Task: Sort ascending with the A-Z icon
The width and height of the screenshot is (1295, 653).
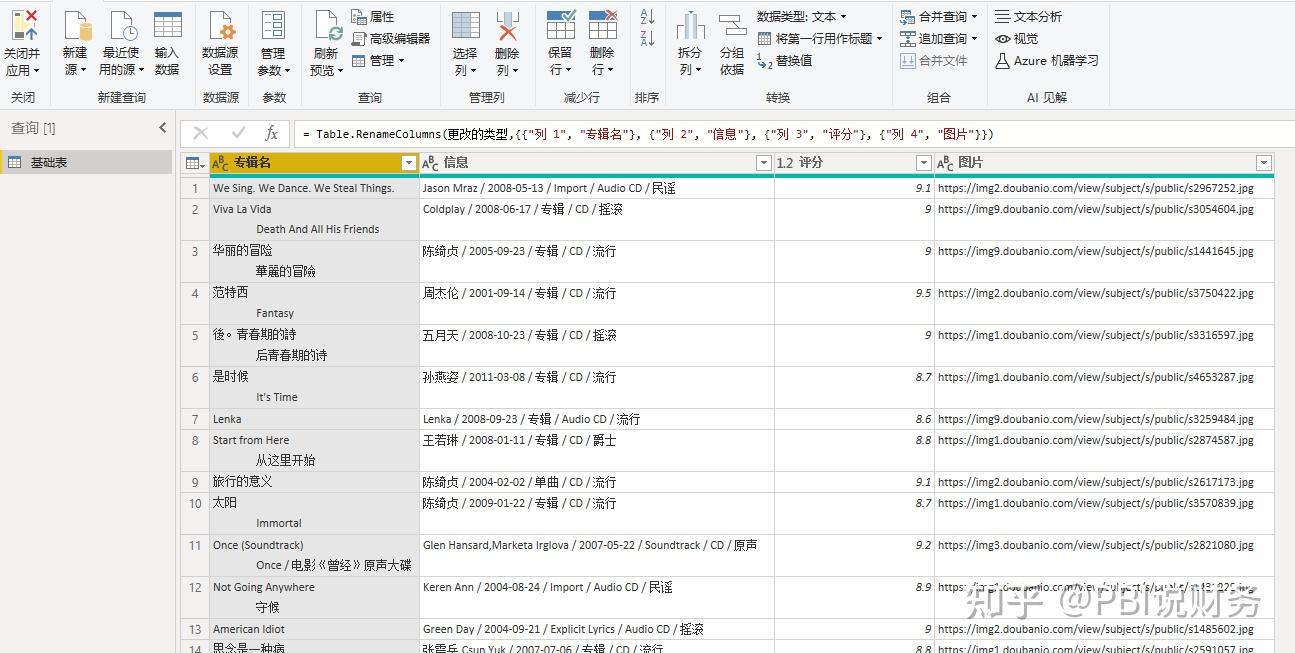Action: [647, 17]
